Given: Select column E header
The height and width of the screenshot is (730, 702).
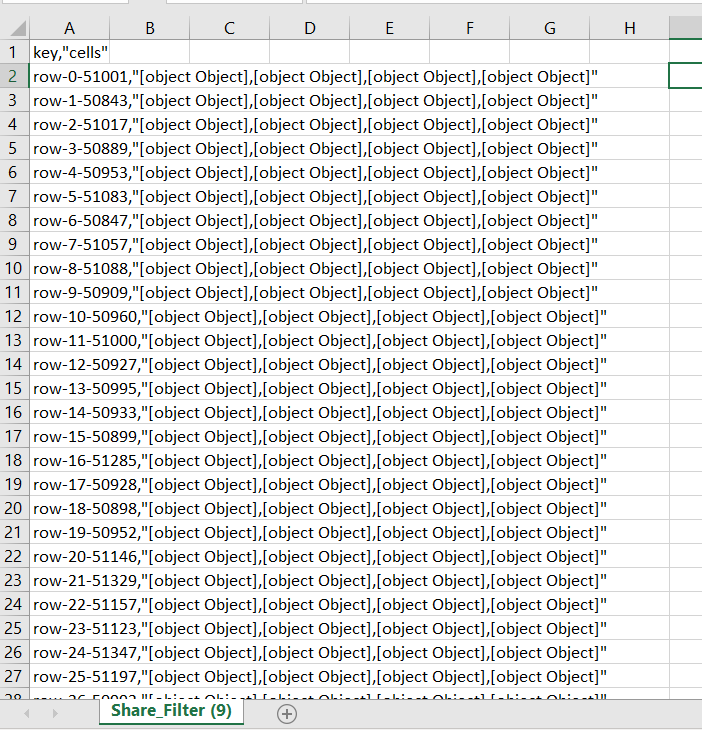Looking at the screenshot, I should (x=390, y=28).
